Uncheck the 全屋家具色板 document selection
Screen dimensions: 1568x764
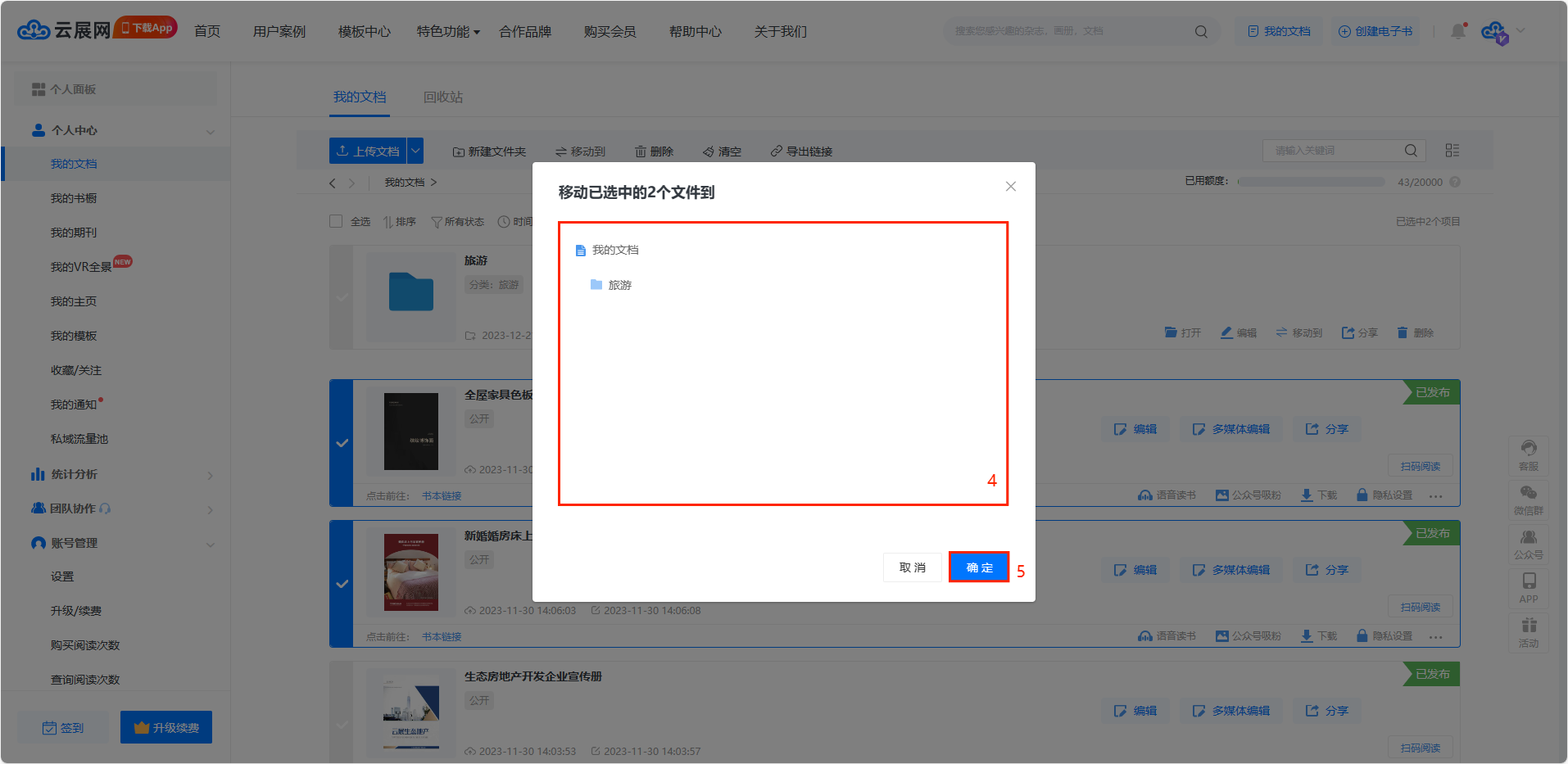coord(342,443)
